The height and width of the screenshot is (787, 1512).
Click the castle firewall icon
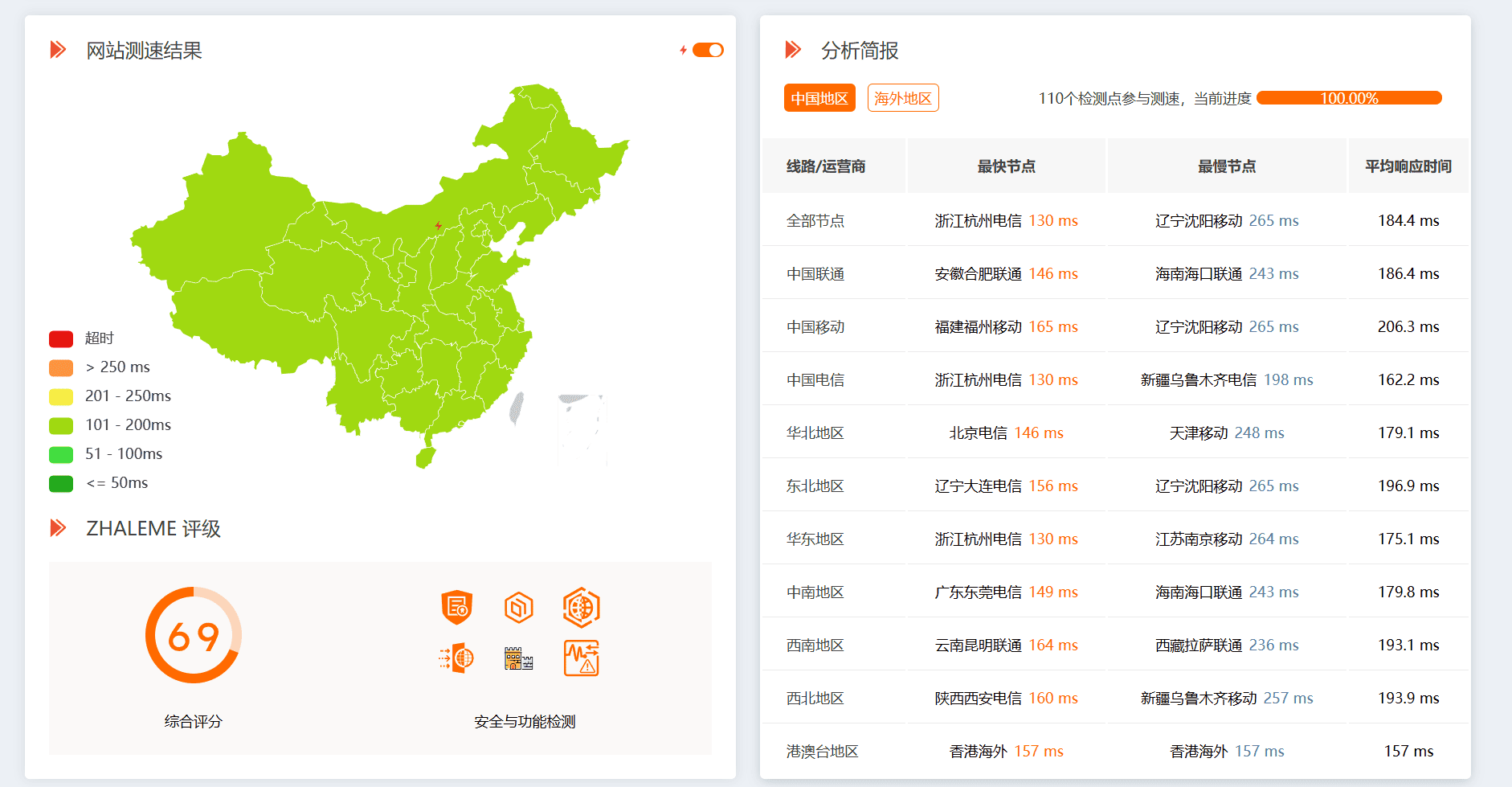coord(518,658)
